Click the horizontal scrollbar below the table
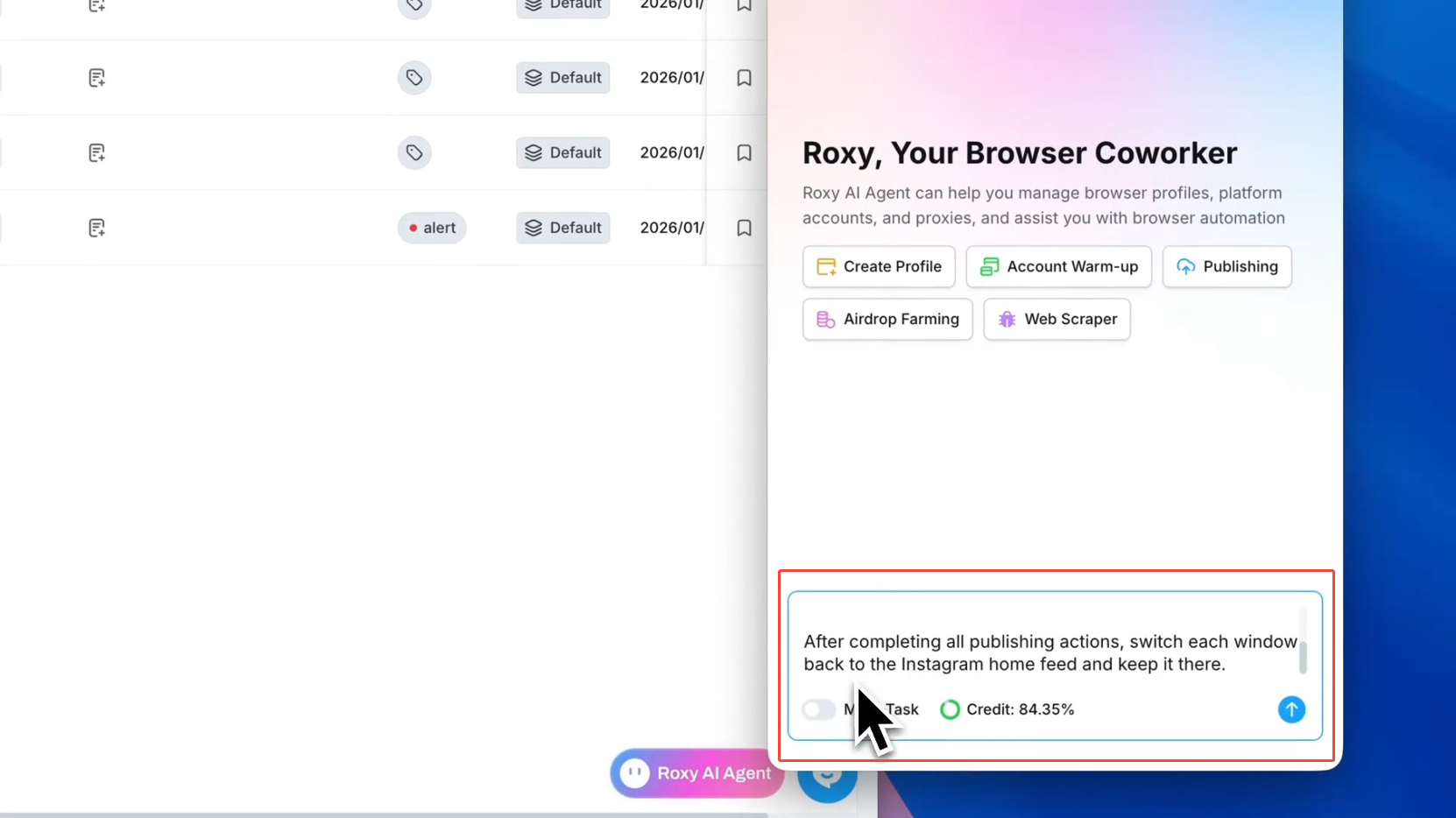The width and height of the screenshot is (1456, 818). pos(384,814)
